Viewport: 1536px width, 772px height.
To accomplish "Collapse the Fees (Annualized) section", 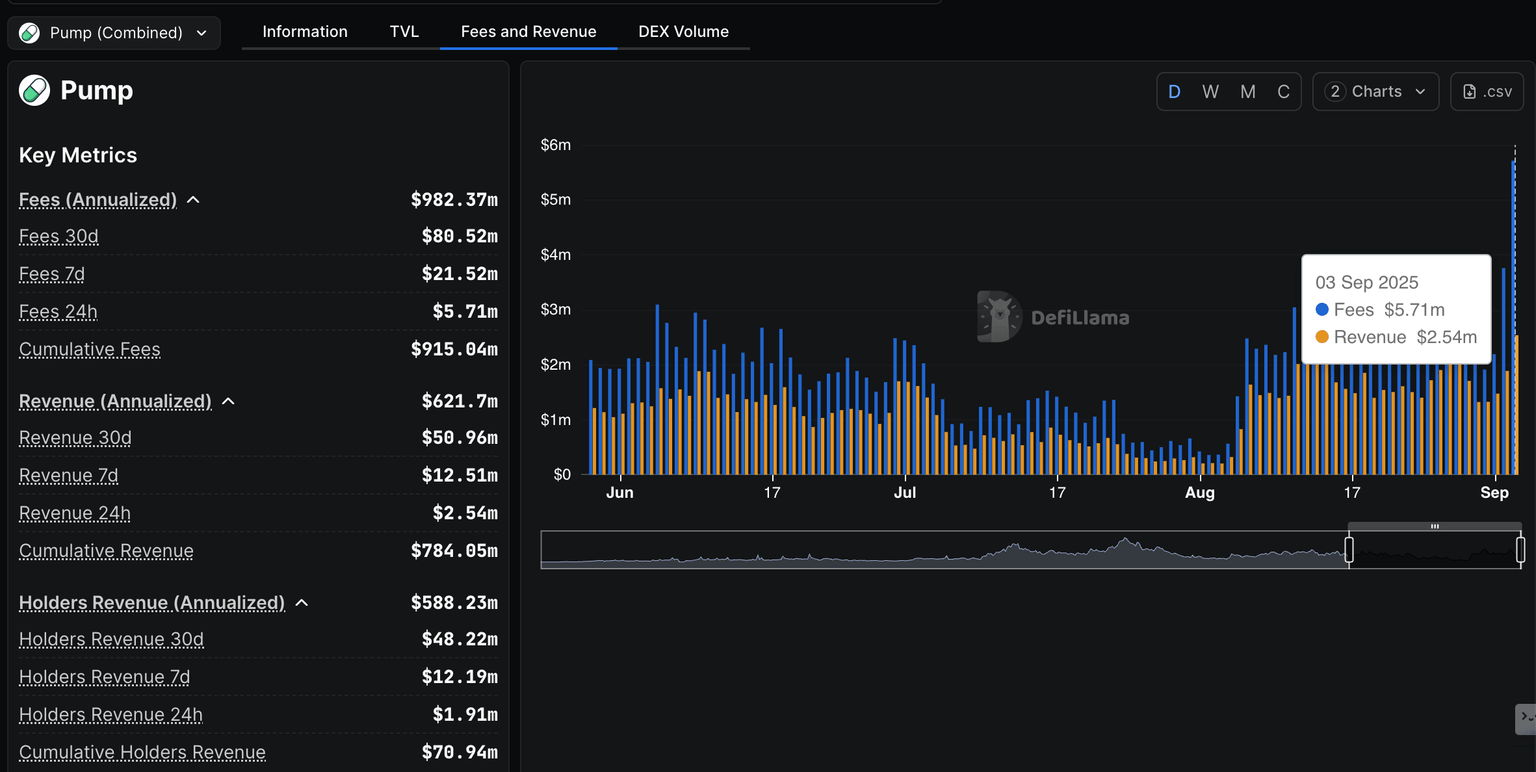I will point(193,200).
